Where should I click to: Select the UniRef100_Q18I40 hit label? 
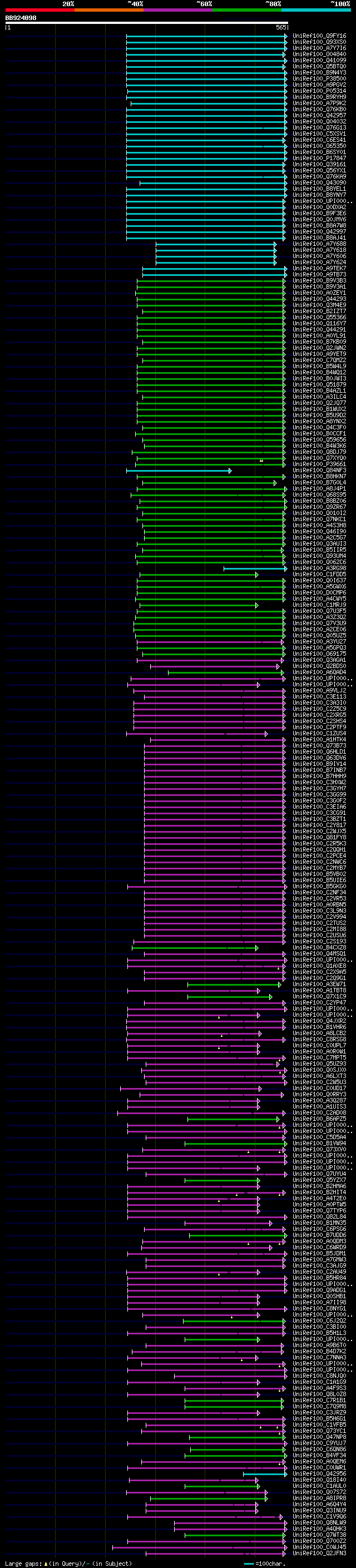319,1480
